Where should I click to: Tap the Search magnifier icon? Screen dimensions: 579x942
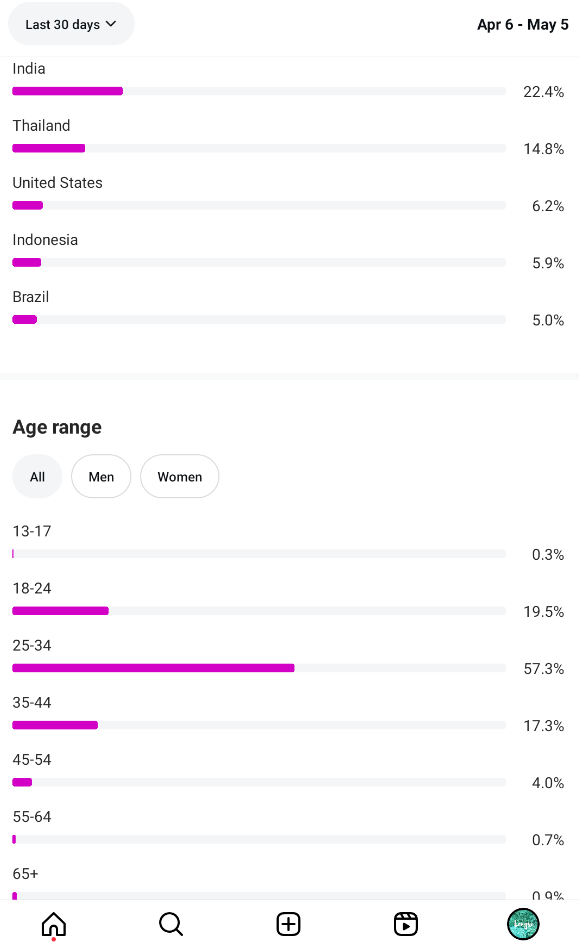pos(171,924)
